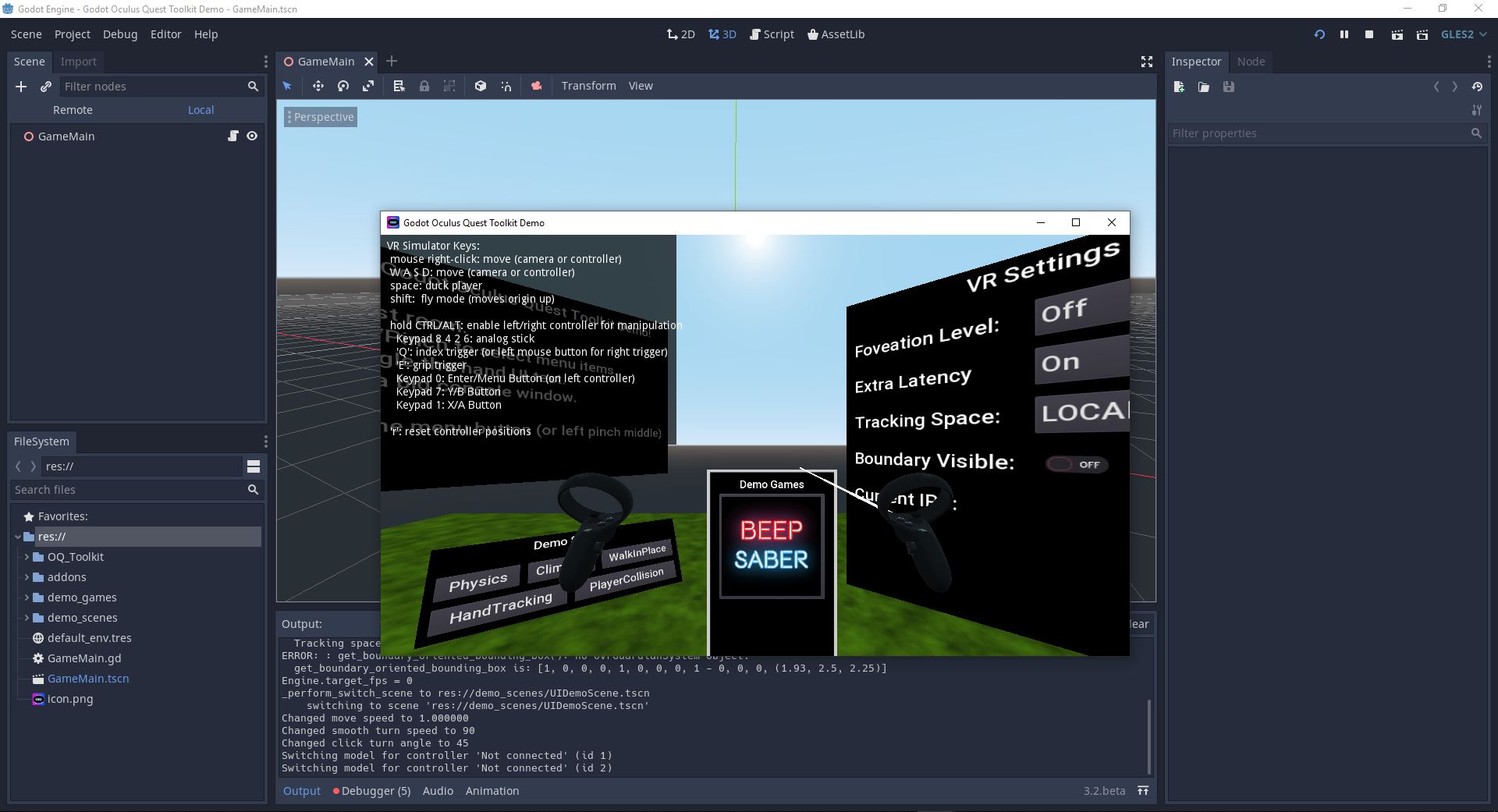Toggle visibility eye of GameMain node
The image size is (1498, 812).
[252, 136]
